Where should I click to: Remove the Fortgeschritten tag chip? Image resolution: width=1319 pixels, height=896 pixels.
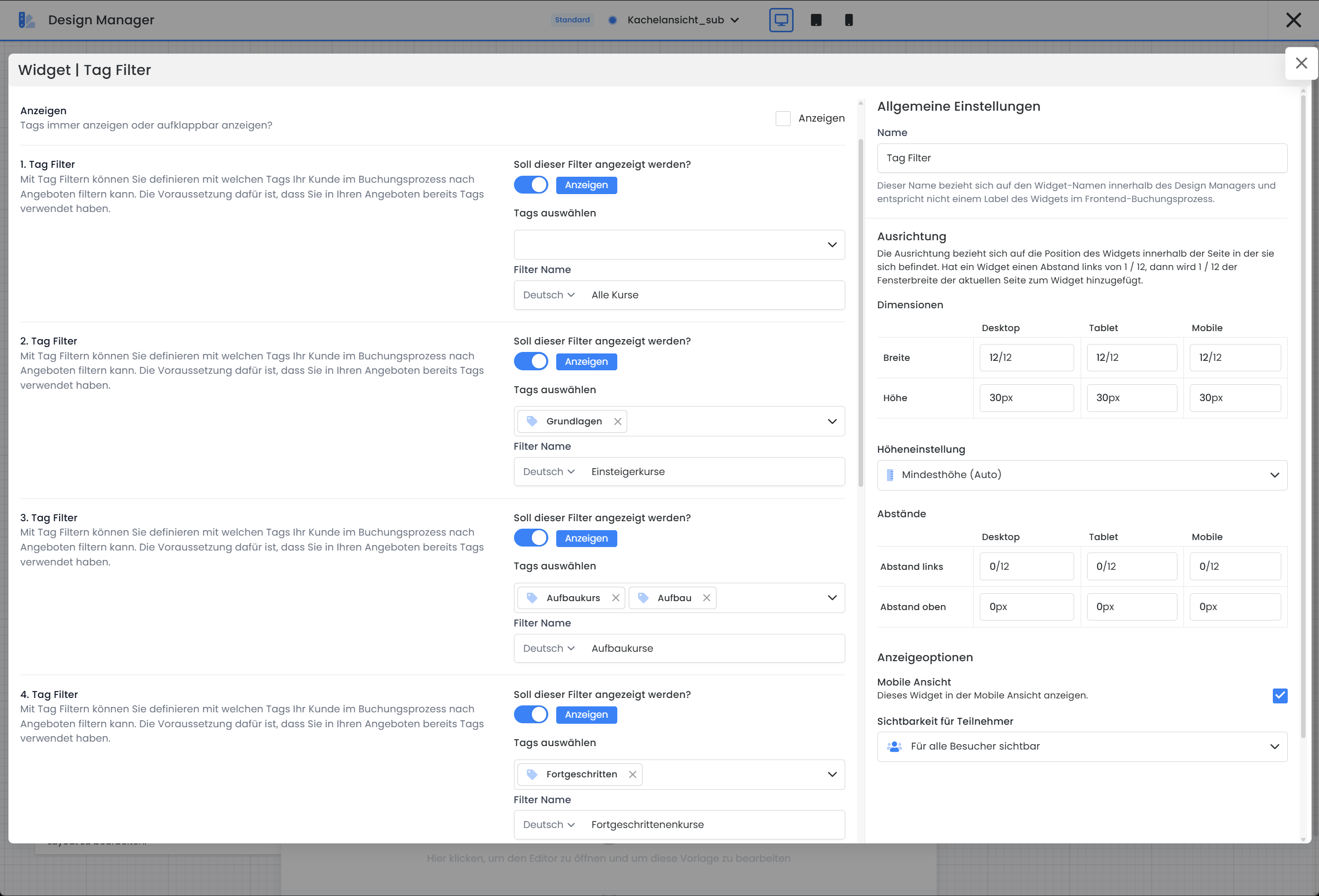[632, 774]
